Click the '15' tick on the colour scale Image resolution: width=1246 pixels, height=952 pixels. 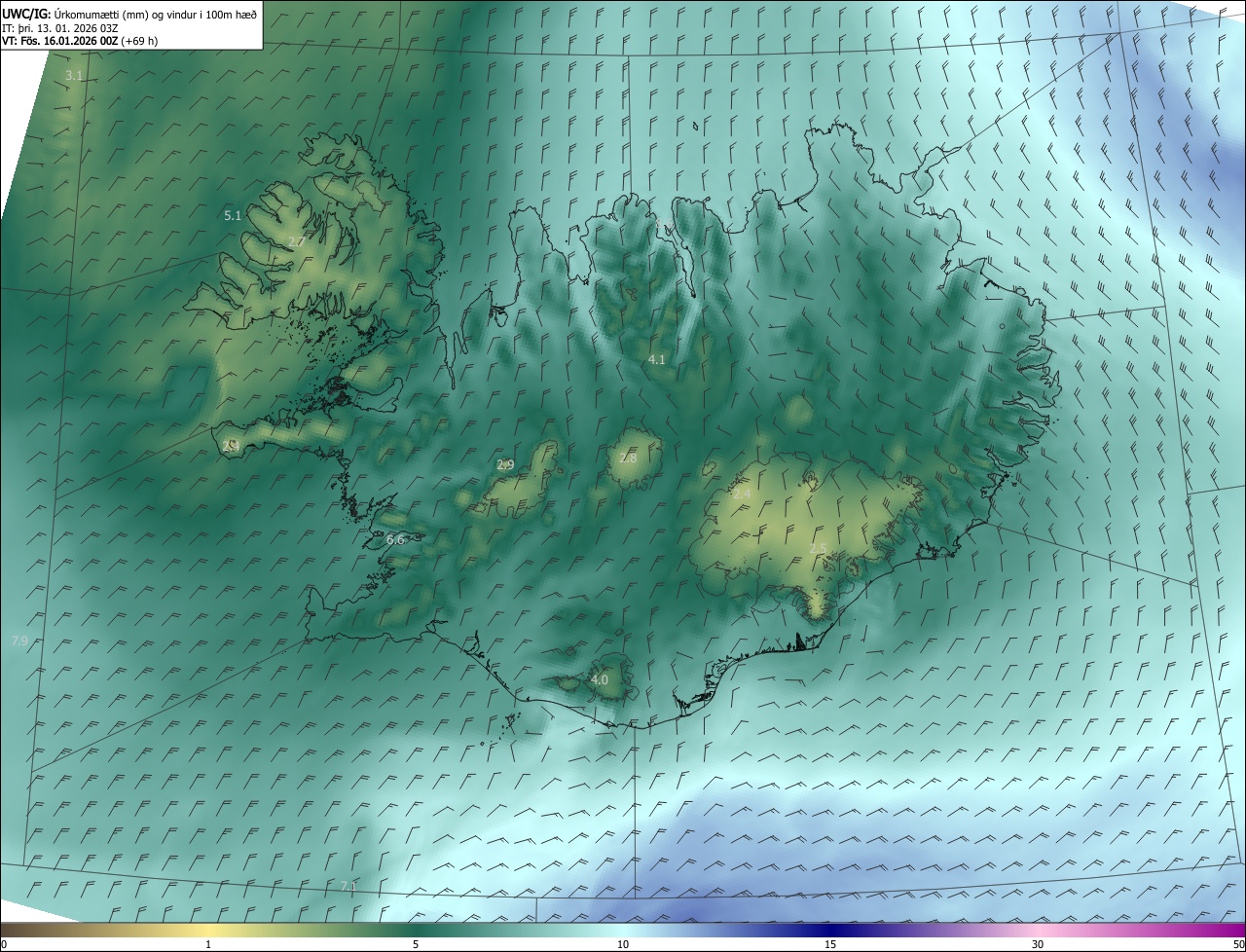tap(830, 944)
